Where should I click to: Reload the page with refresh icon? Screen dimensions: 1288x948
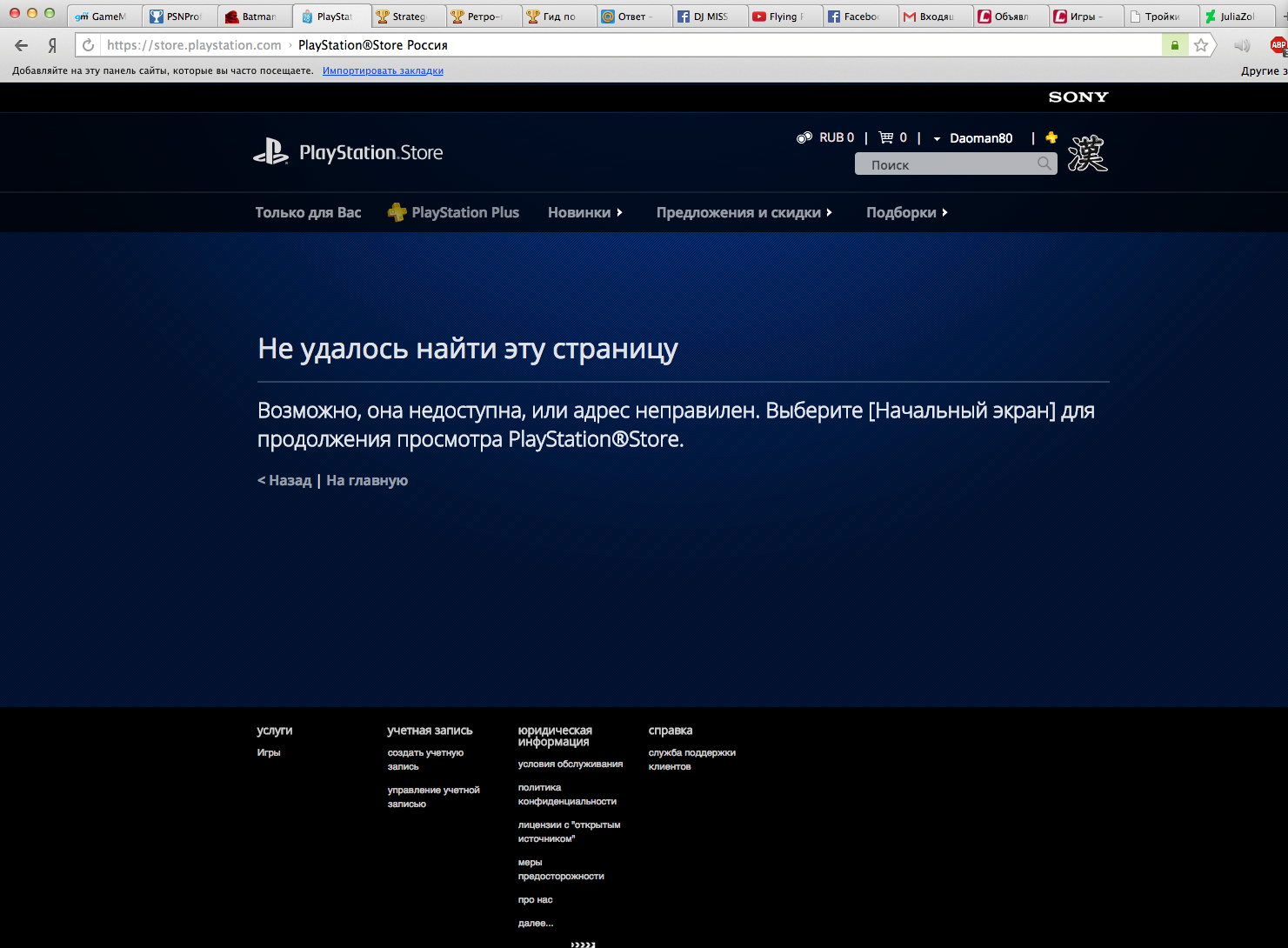[x=89, y=45]
